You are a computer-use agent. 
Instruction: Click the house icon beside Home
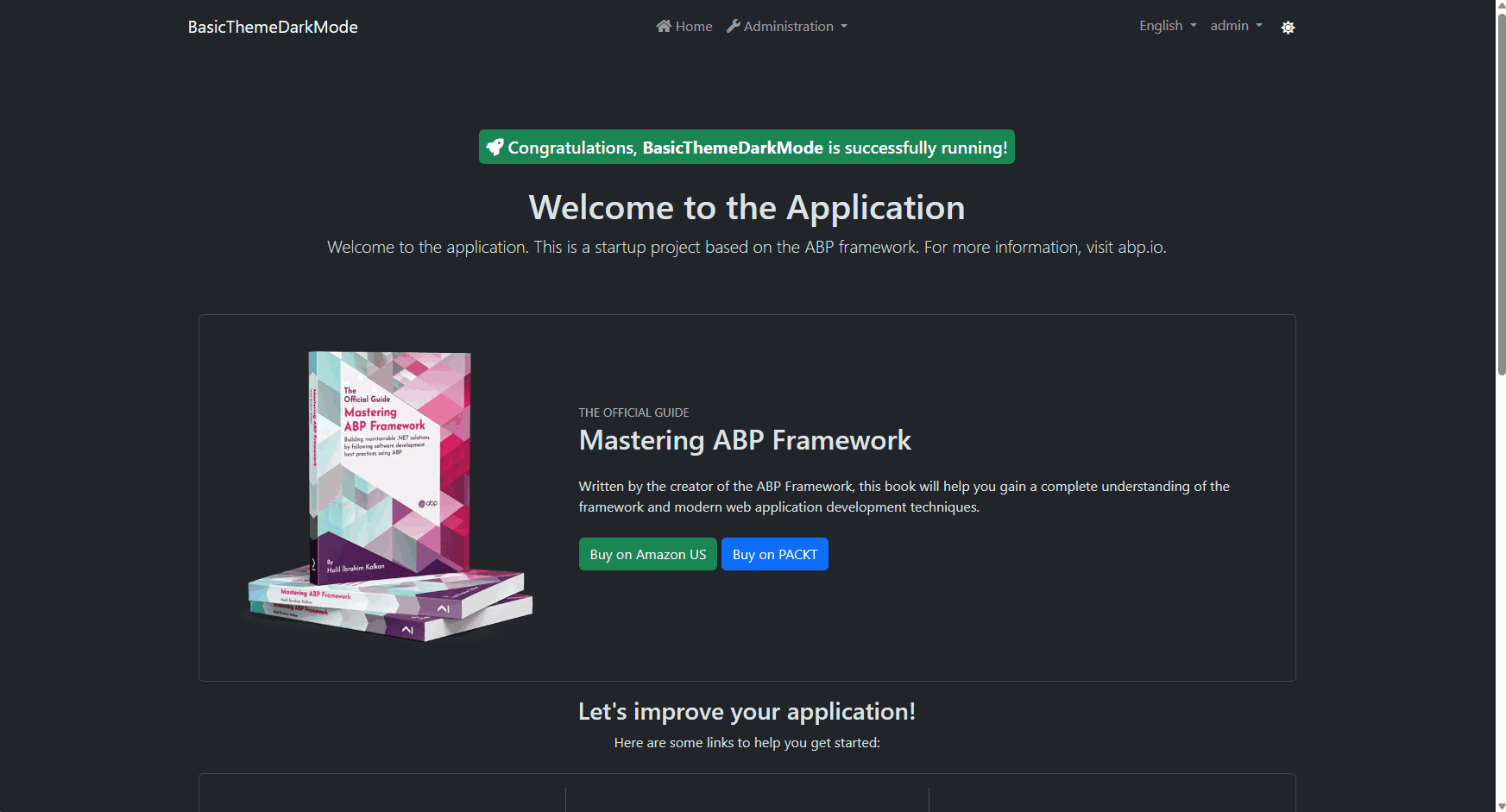663,26
